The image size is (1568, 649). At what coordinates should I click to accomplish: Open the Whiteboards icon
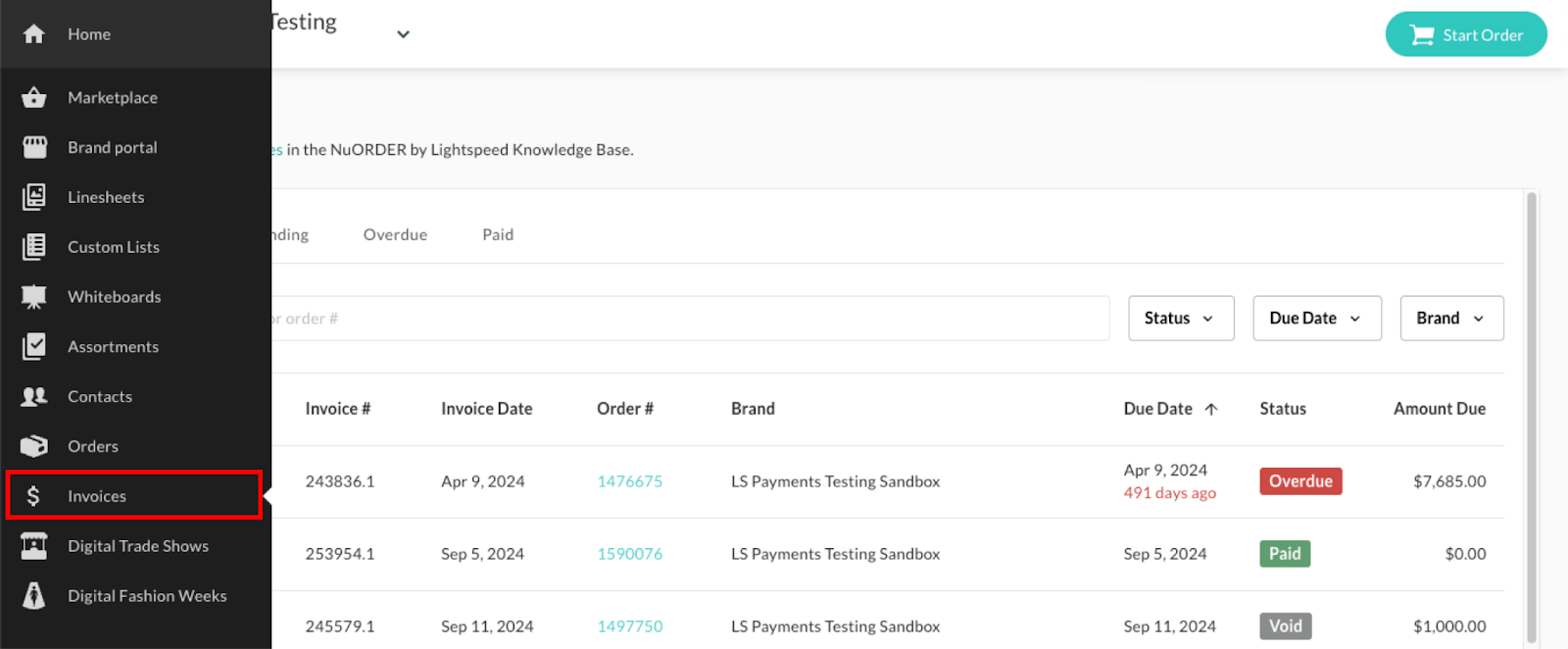click(x=34, y=297)
